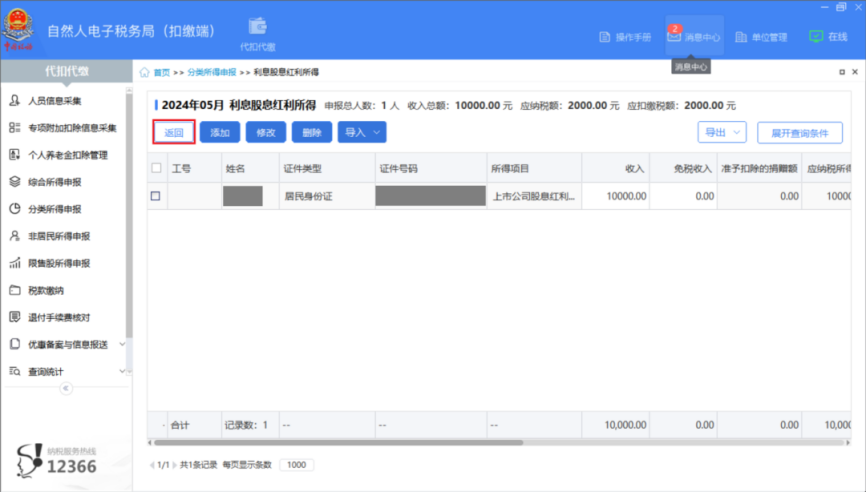
Task: Expand the 导入 dropdown button
Action: click(362, 133)
